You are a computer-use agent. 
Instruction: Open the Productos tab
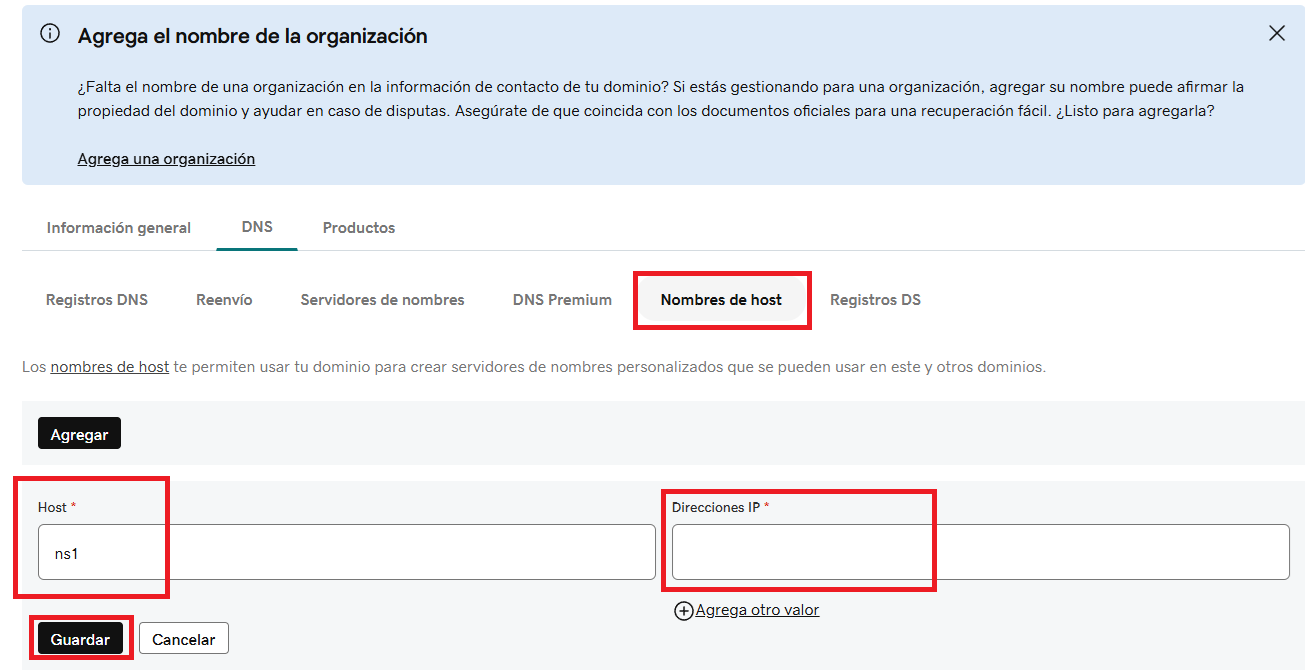358,228
